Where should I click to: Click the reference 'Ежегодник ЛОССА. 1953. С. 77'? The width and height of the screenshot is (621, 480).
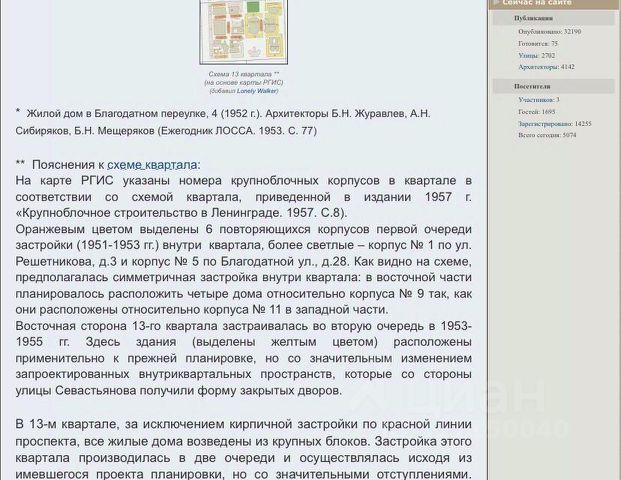237,131
